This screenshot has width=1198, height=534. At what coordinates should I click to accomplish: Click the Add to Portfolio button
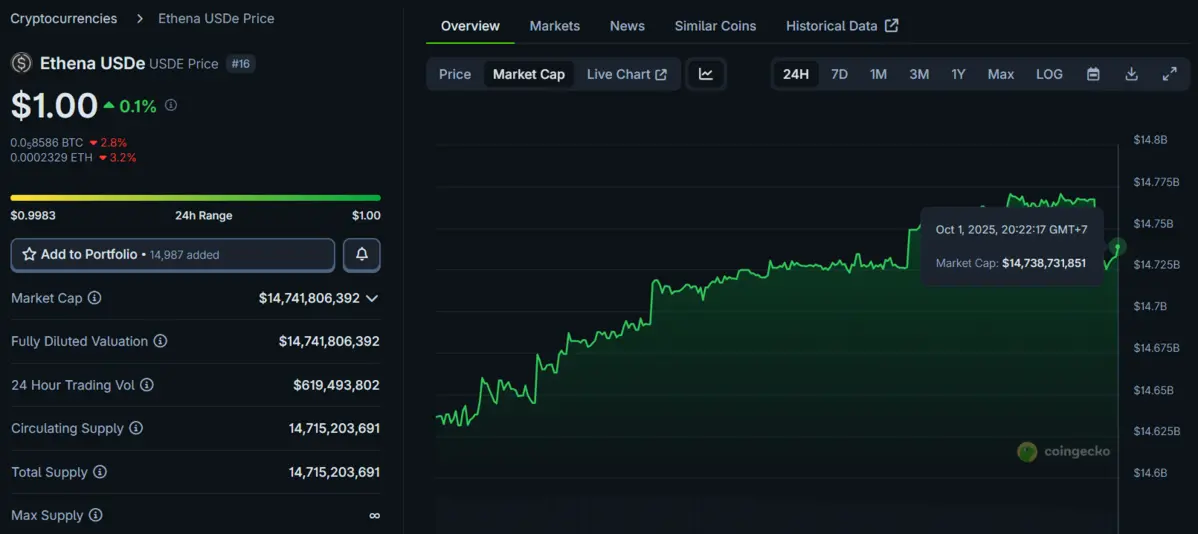[x=172, y=255]
